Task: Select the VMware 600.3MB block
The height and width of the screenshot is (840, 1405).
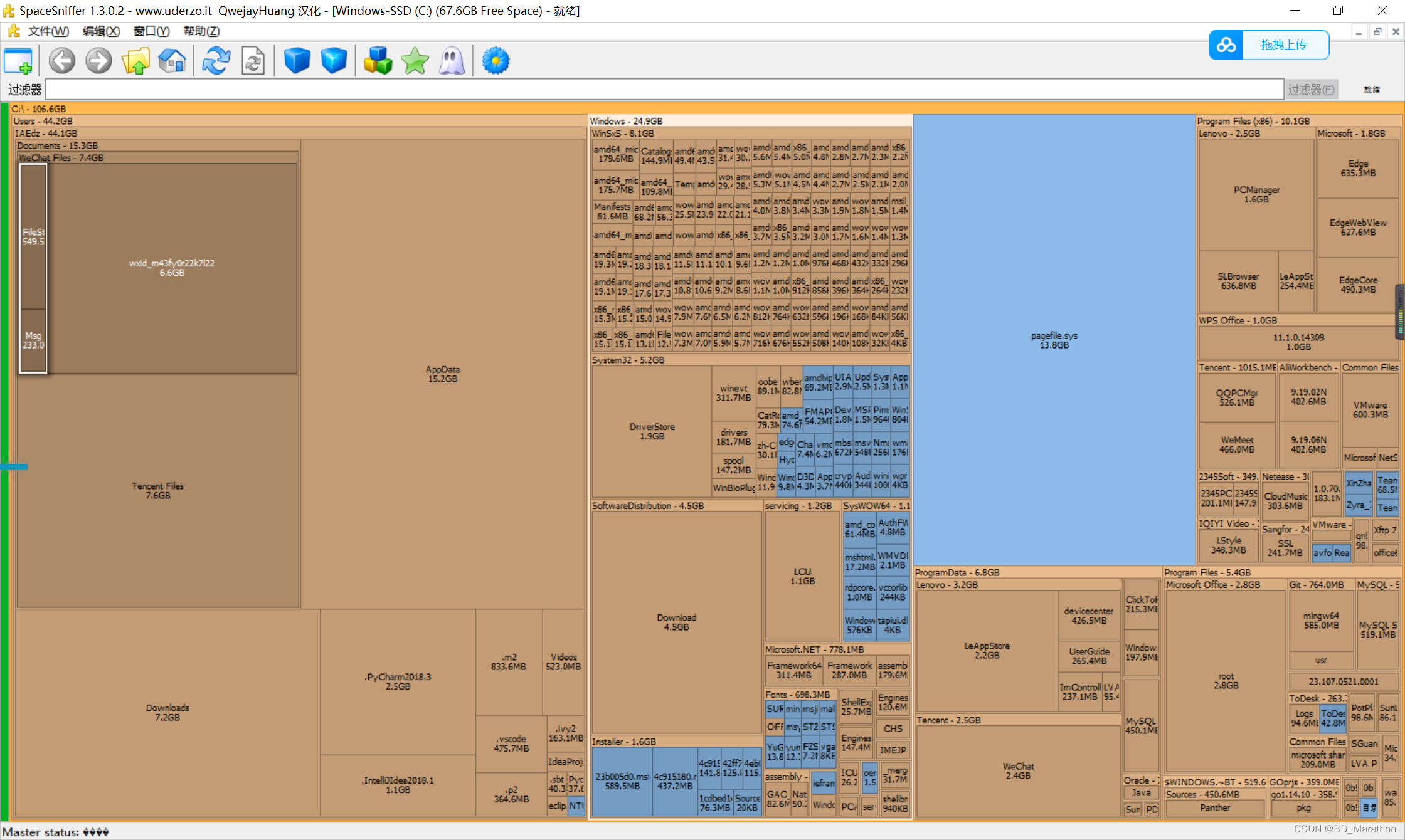Action: [1370, 410]
